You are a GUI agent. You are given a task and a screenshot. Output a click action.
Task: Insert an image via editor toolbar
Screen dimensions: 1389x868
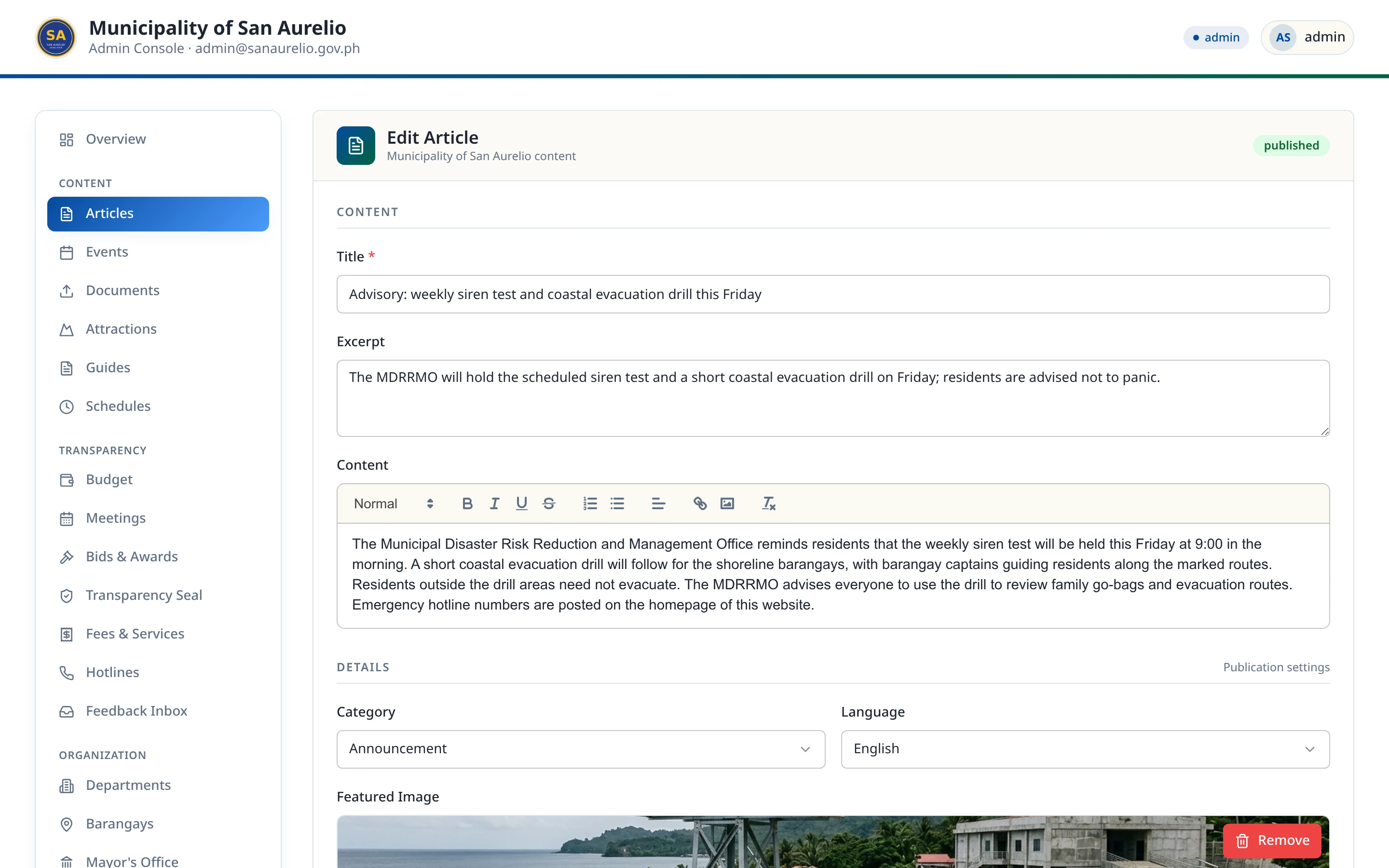[x=727, y=503]
